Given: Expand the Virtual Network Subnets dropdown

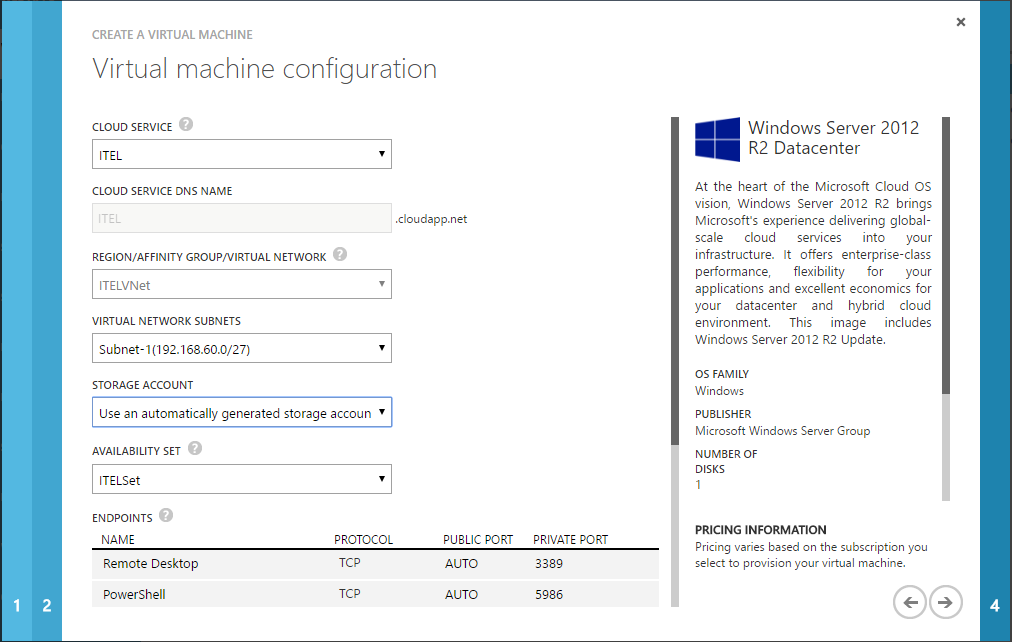Looking at the screenshot, I should click(241, 348).
